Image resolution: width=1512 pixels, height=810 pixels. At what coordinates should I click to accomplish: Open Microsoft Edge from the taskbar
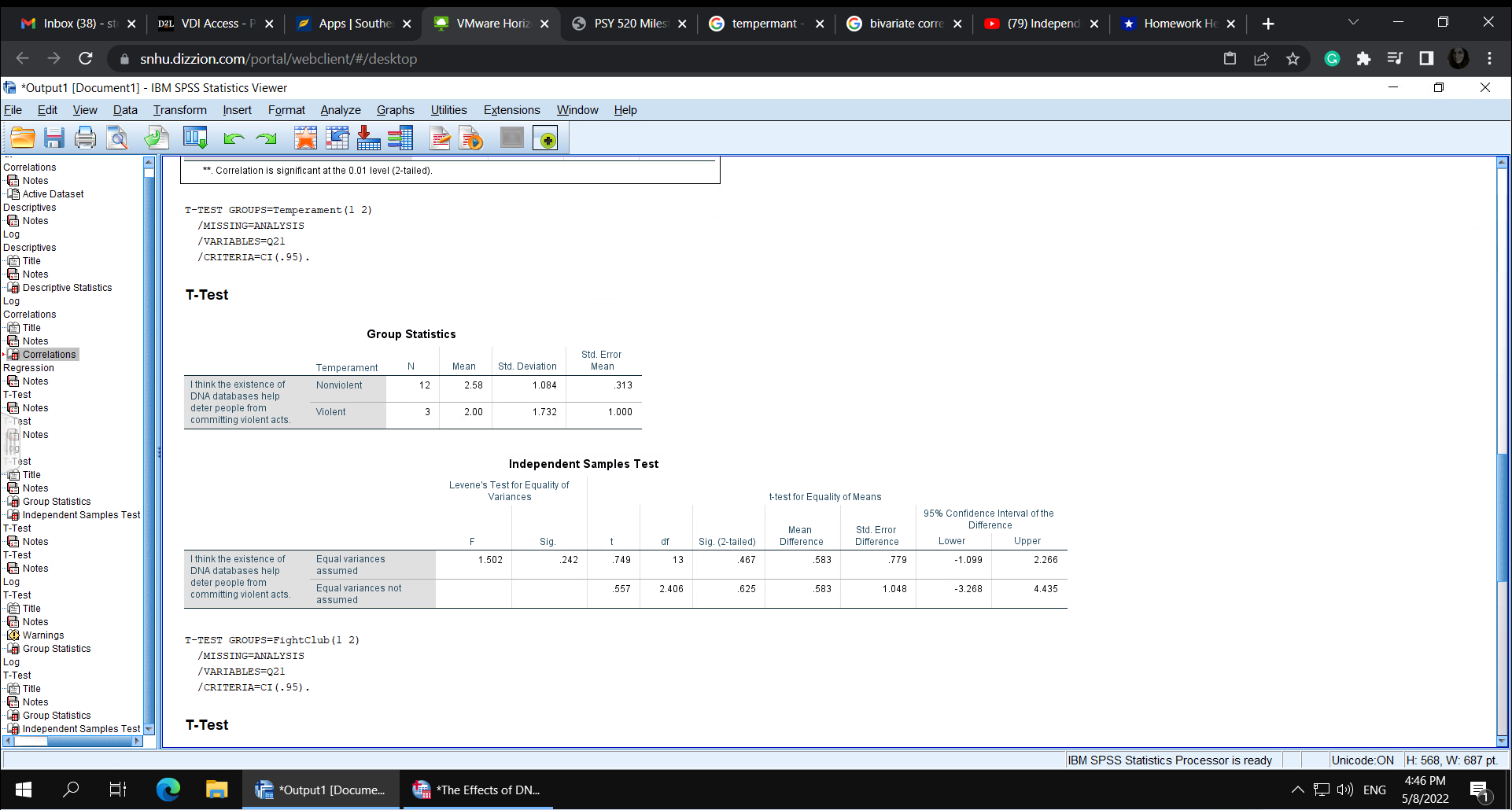click(x=168, y=790)
